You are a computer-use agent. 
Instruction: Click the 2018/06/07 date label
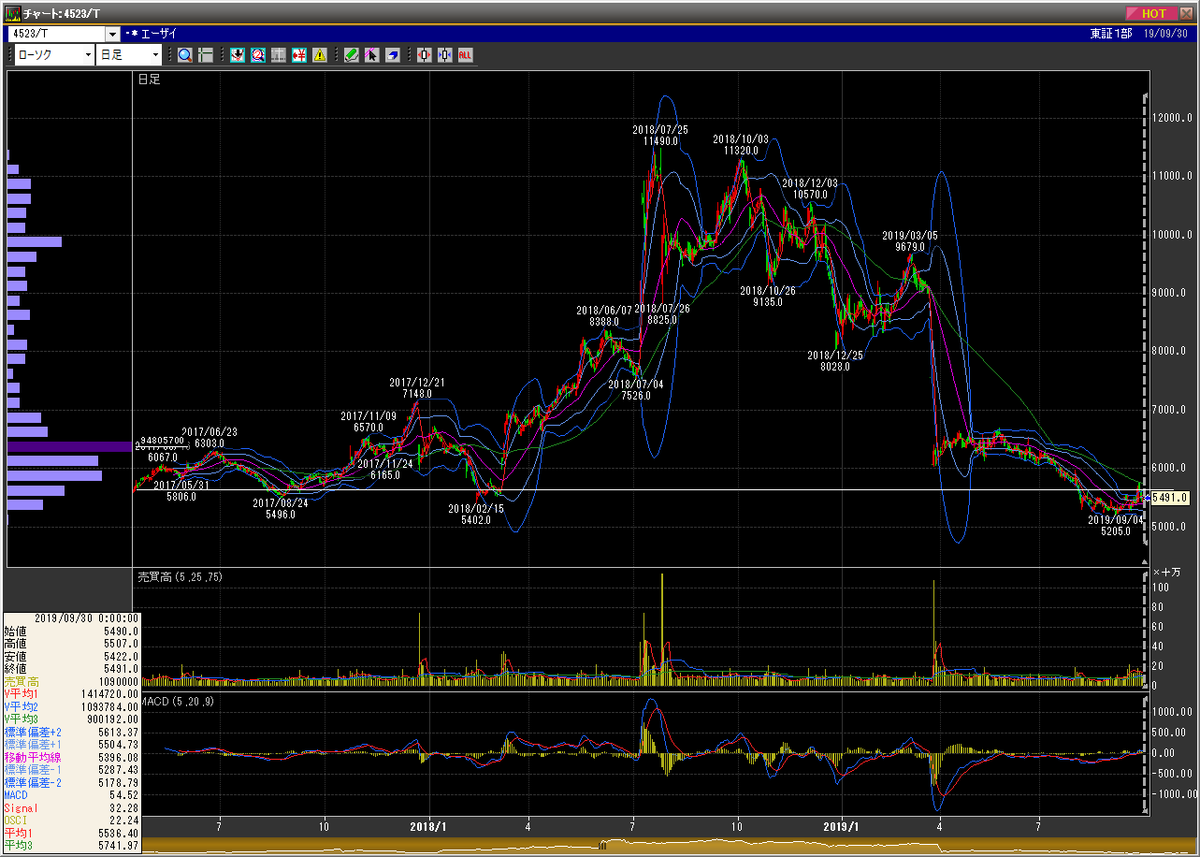click(604, 310)
